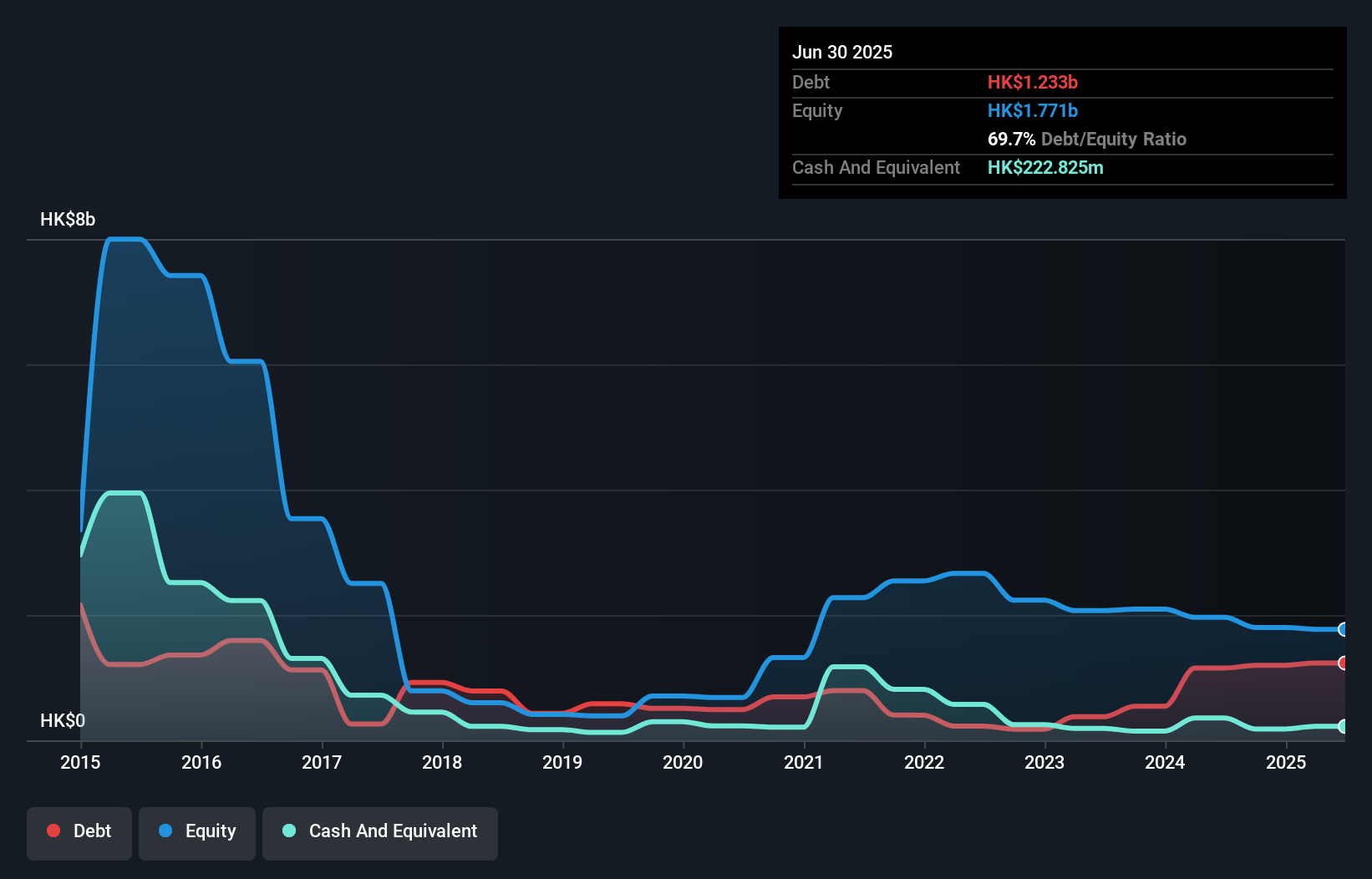Open the Debt/Equity Ratio detail row
This screenshot has height=879, width=1372.
pyautogui.click(x=1087, y=140)
